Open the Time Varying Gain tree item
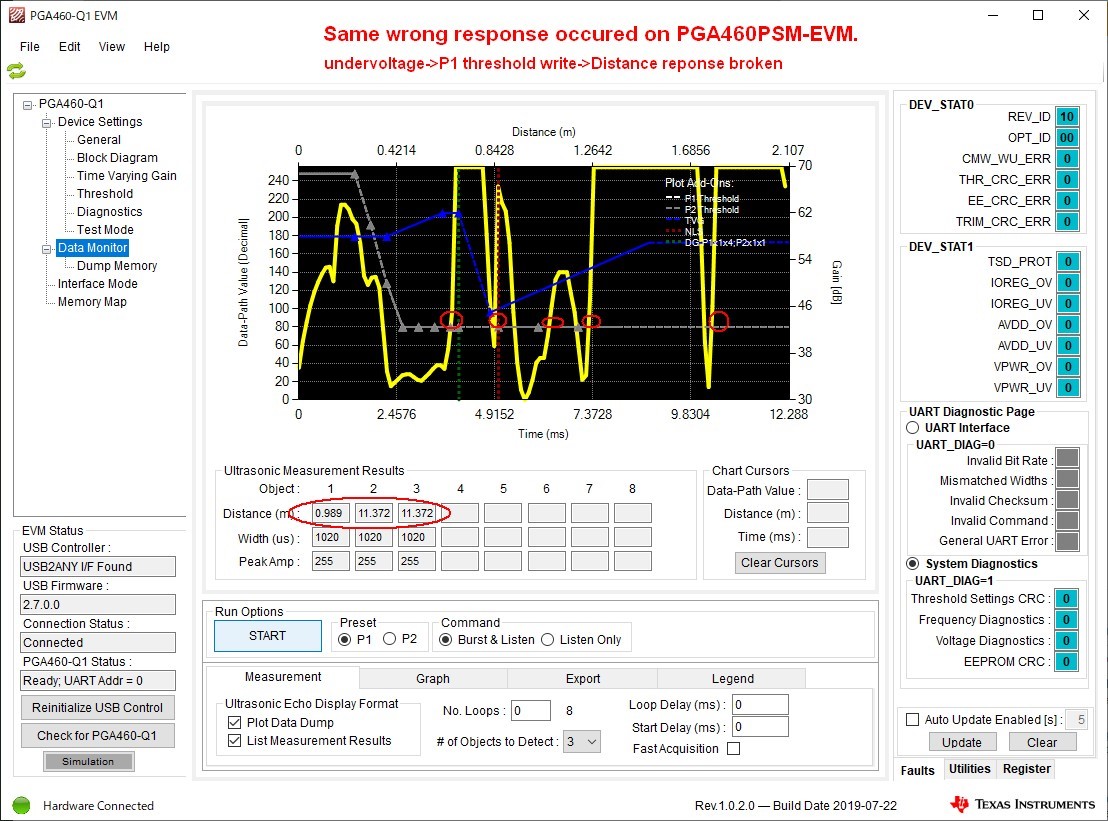Viewport: 1108px width, 821px height. (x=126, y=176)
